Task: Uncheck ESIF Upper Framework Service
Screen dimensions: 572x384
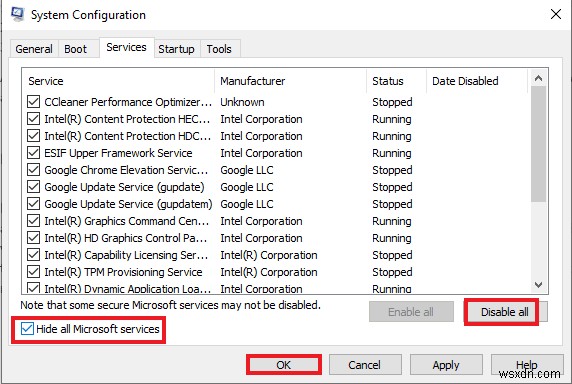Action: 34,153
